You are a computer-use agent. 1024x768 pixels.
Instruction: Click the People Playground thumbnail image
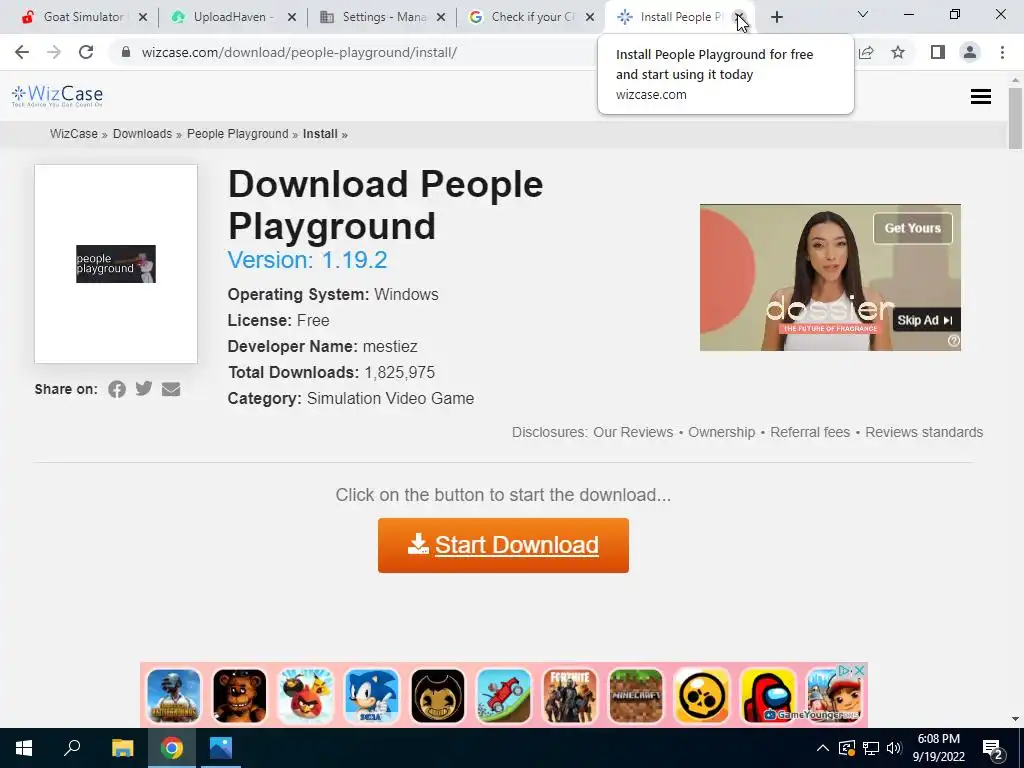(116, 264)
